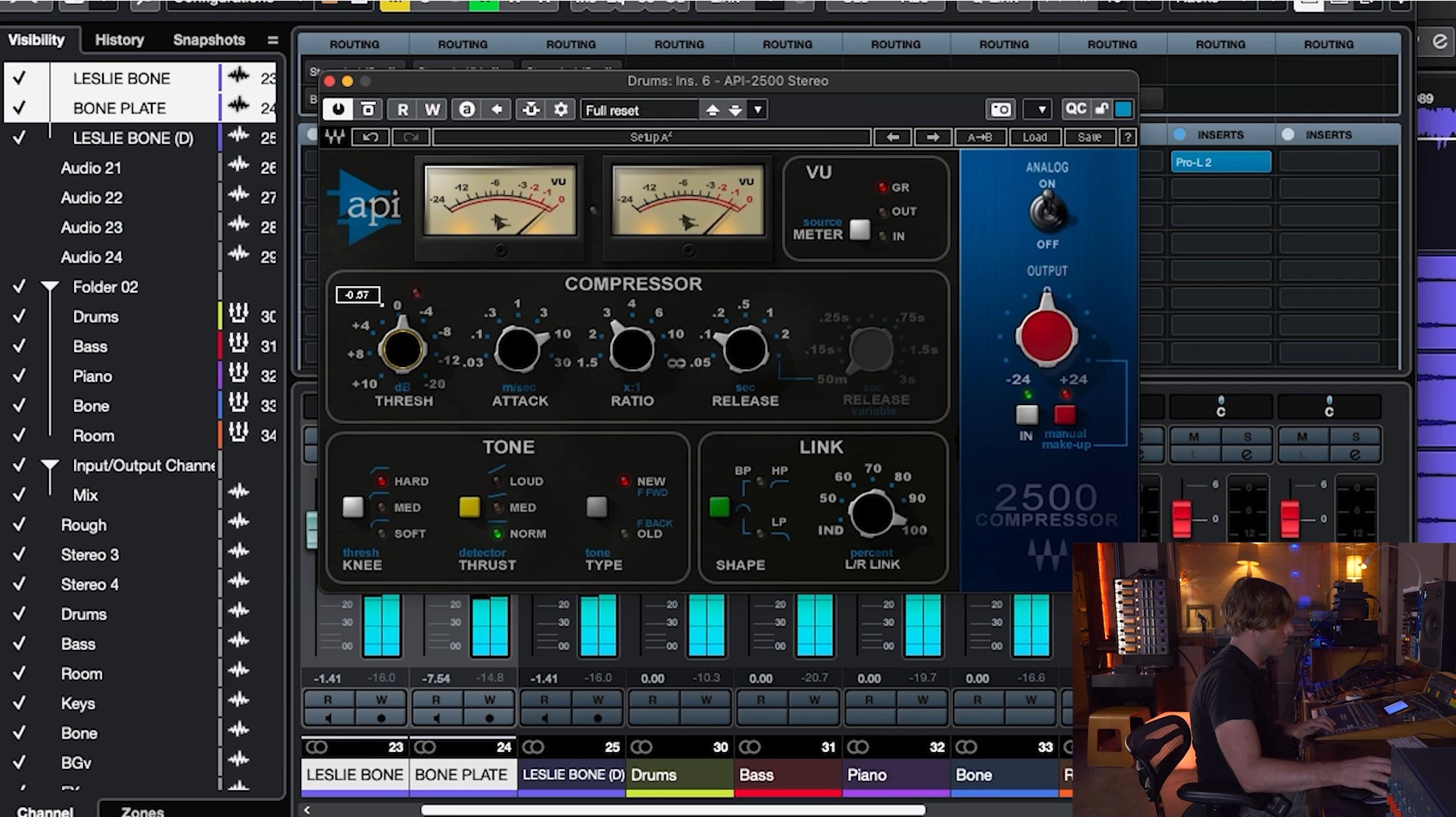Click the plugin bypass effect icon next to power
Viewport: 1456px width, 817px height.
point(368,109)
